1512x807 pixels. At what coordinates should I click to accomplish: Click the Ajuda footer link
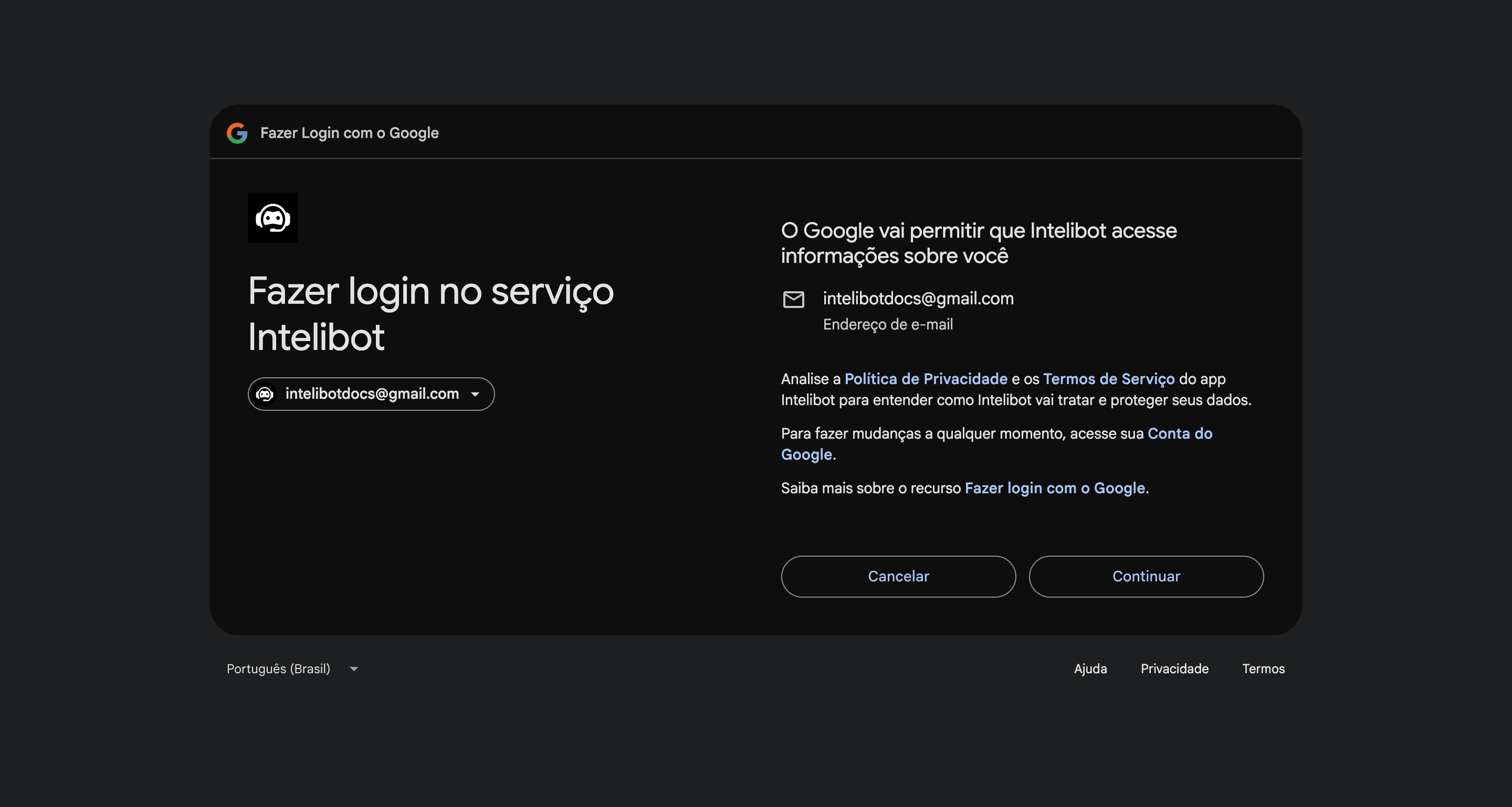coord(1090,668)
